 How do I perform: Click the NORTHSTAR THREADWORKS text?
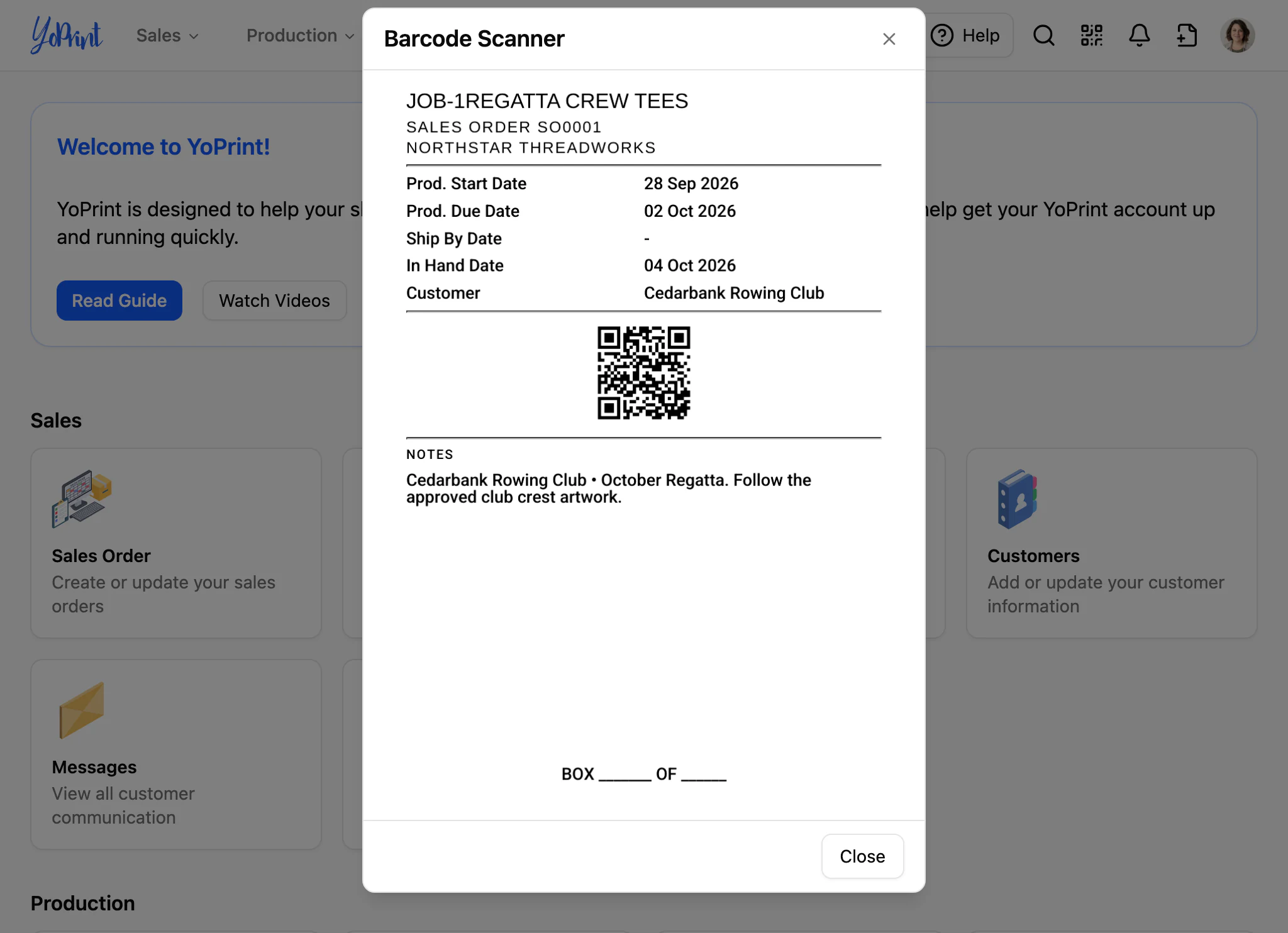531,148
